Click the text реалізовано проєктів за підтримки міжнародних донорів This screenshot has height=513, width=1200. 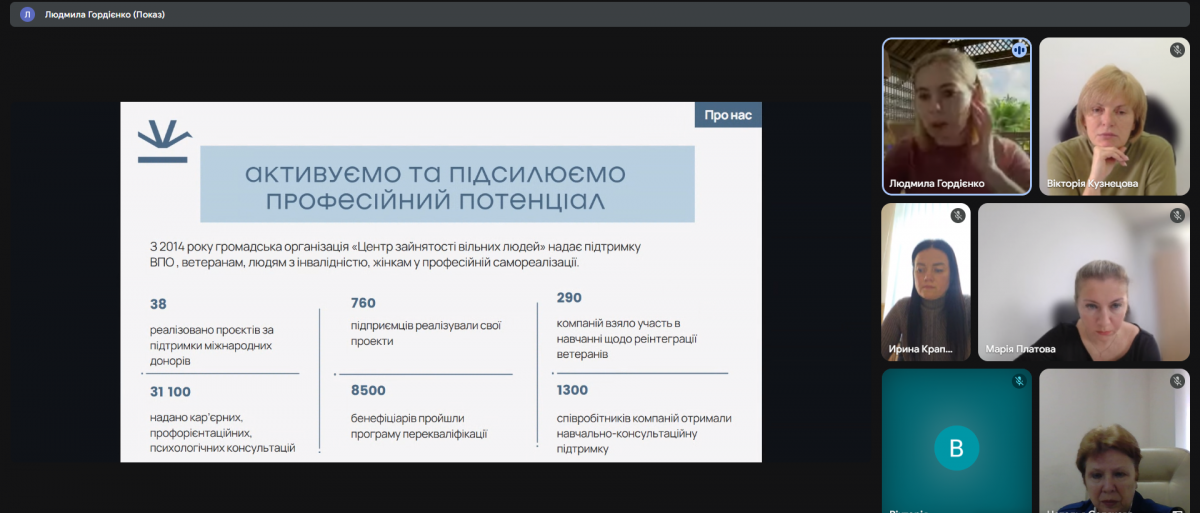coord(211,345)
